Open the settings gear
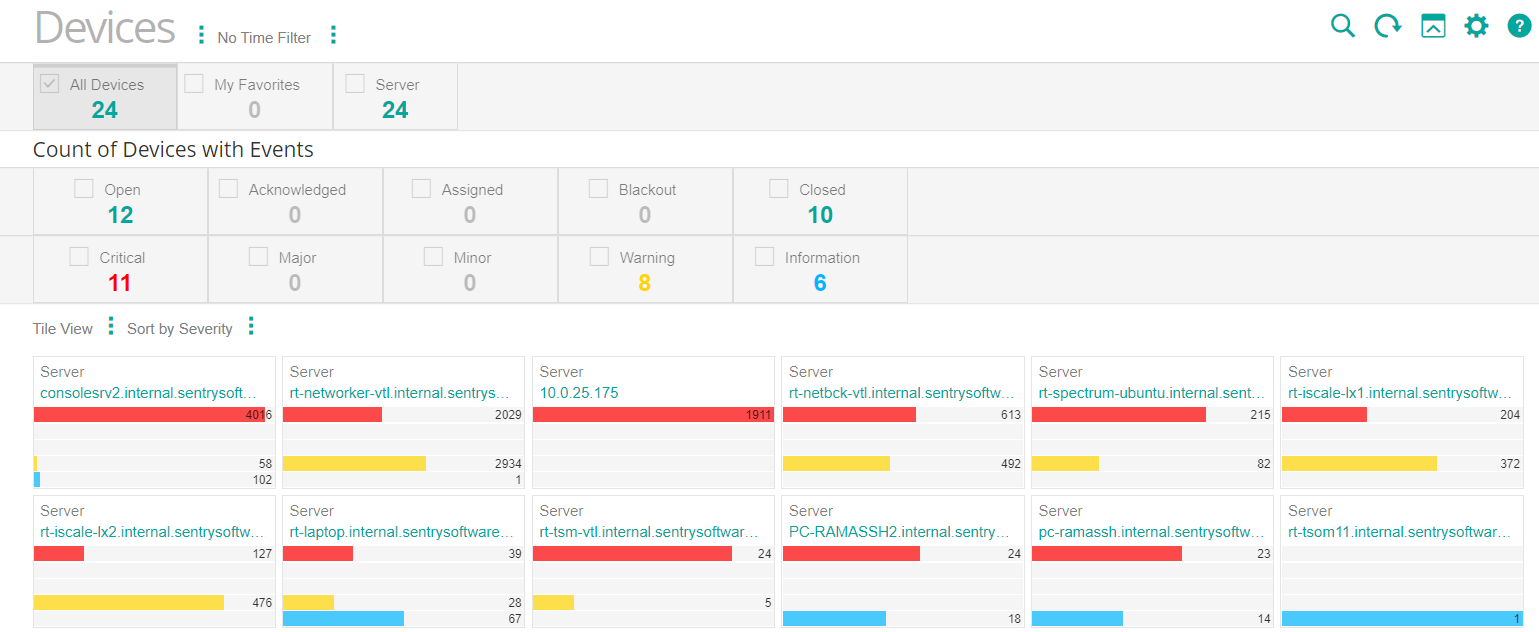The height and width of the screenshot is (632, 1539). pyautogui.click(x=1477, y=26)
